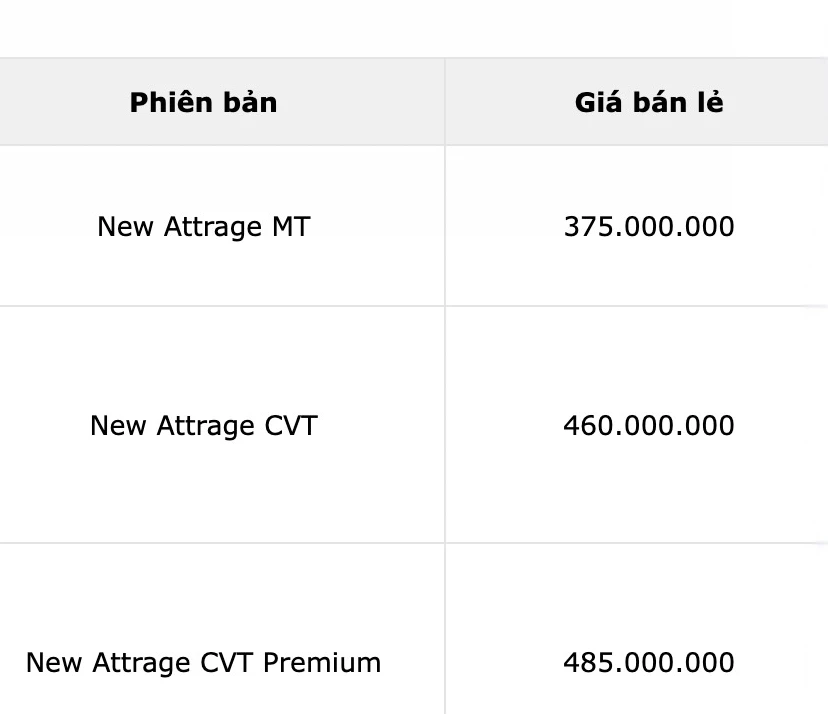Click "CVT" in the CVT Premium row
This screenshot has width=828, height=714.
tap(228, 663)
